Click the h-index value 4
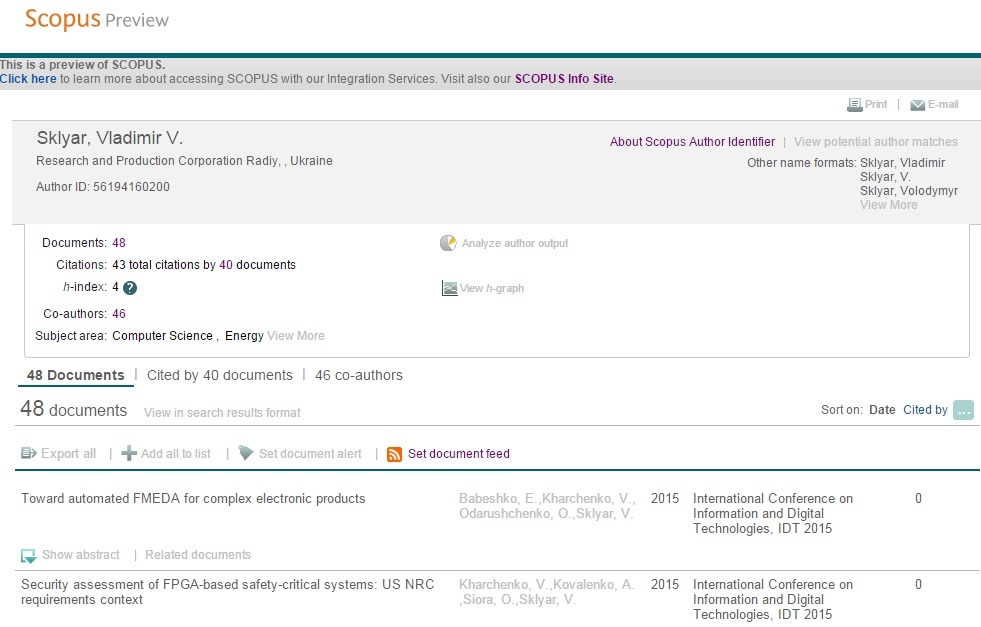Image resolution: width=981 pixels, height=627 pixels. point(115,287)
